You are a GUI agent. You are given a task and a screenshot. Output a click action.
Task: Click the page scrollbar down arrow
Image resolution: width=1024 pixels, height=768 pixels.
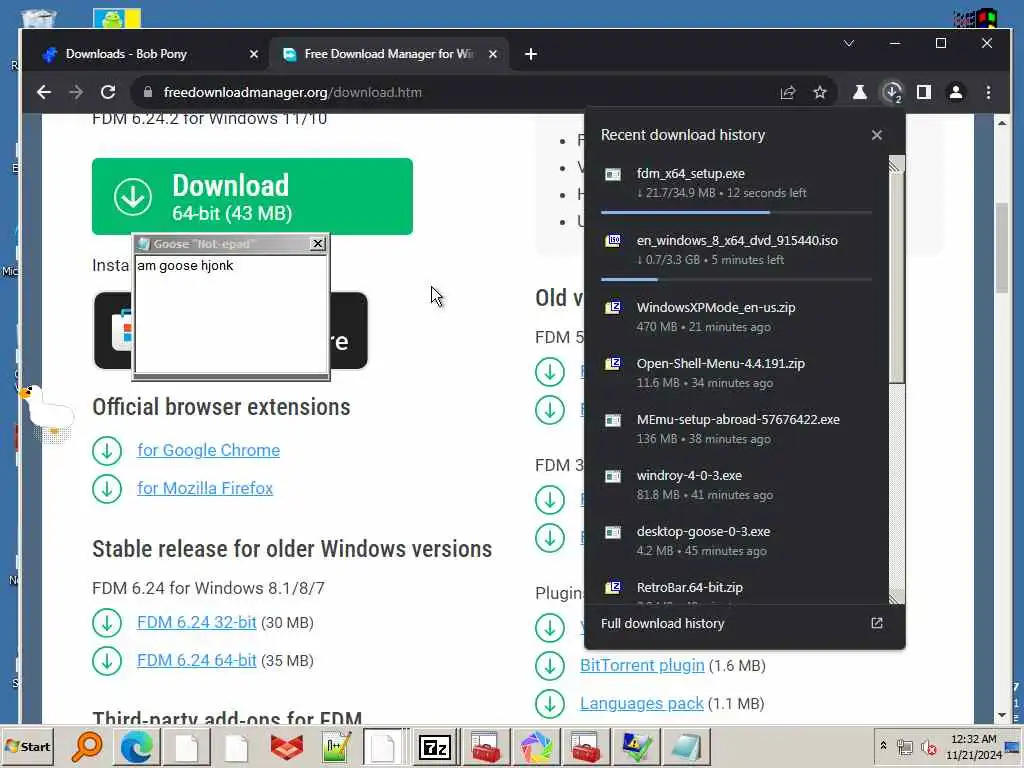pos(1002,715)
